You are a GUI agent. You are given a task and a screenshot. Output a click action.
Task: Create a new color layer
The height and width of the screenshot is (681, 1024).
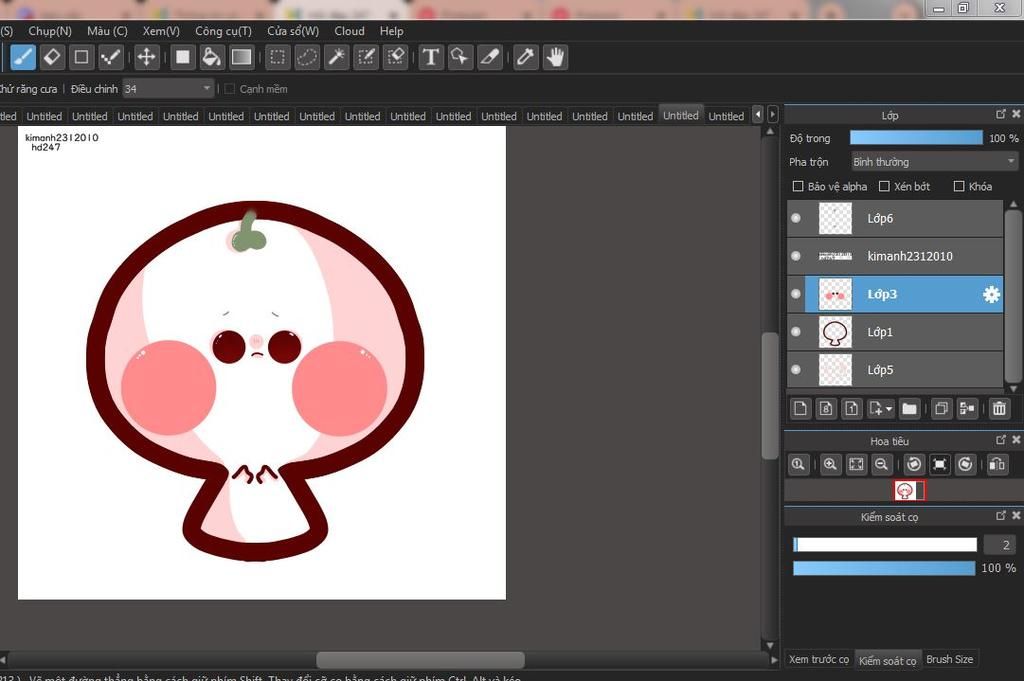[800, 409]
